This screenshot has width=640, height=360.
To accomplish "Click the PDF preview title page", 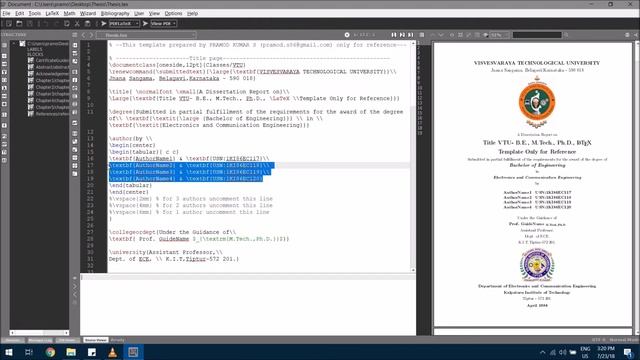I will [x=533, y=184].
